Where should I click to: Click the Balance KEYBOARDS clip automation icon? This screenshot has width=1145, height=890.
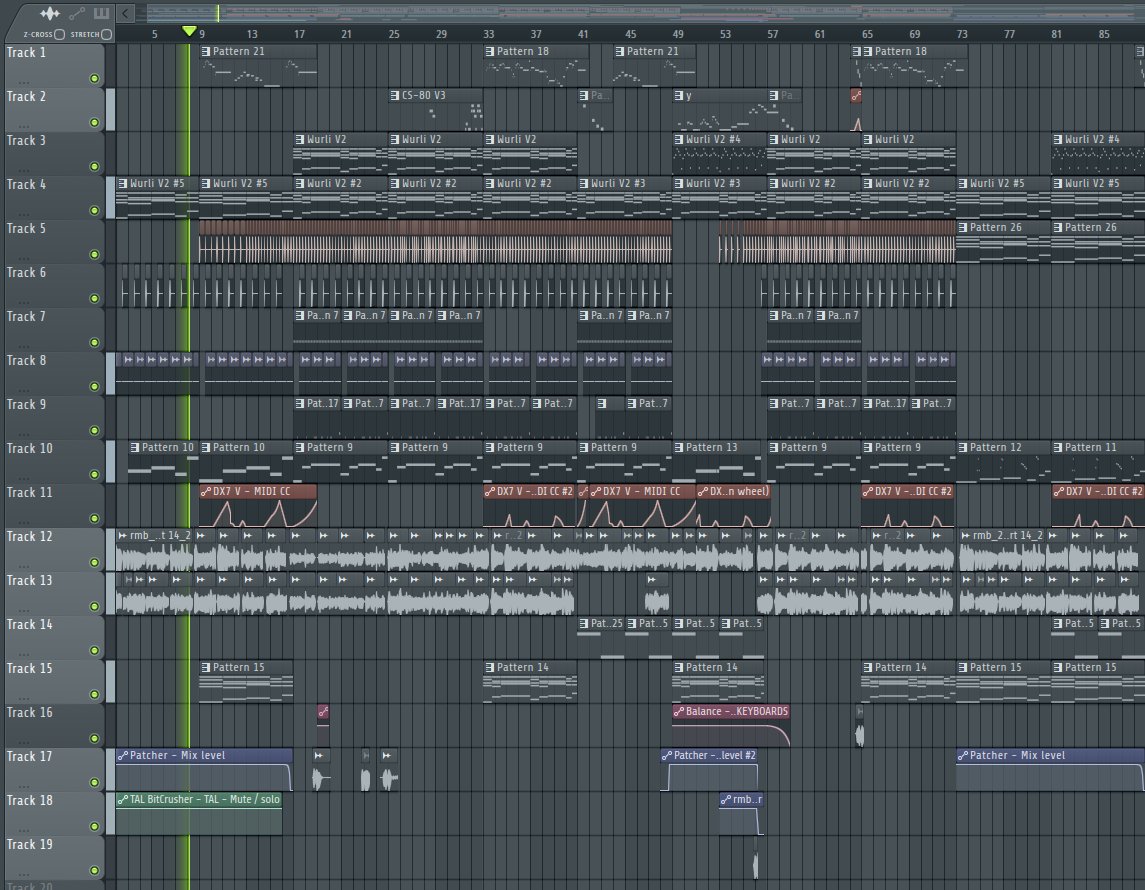(679, 712)
